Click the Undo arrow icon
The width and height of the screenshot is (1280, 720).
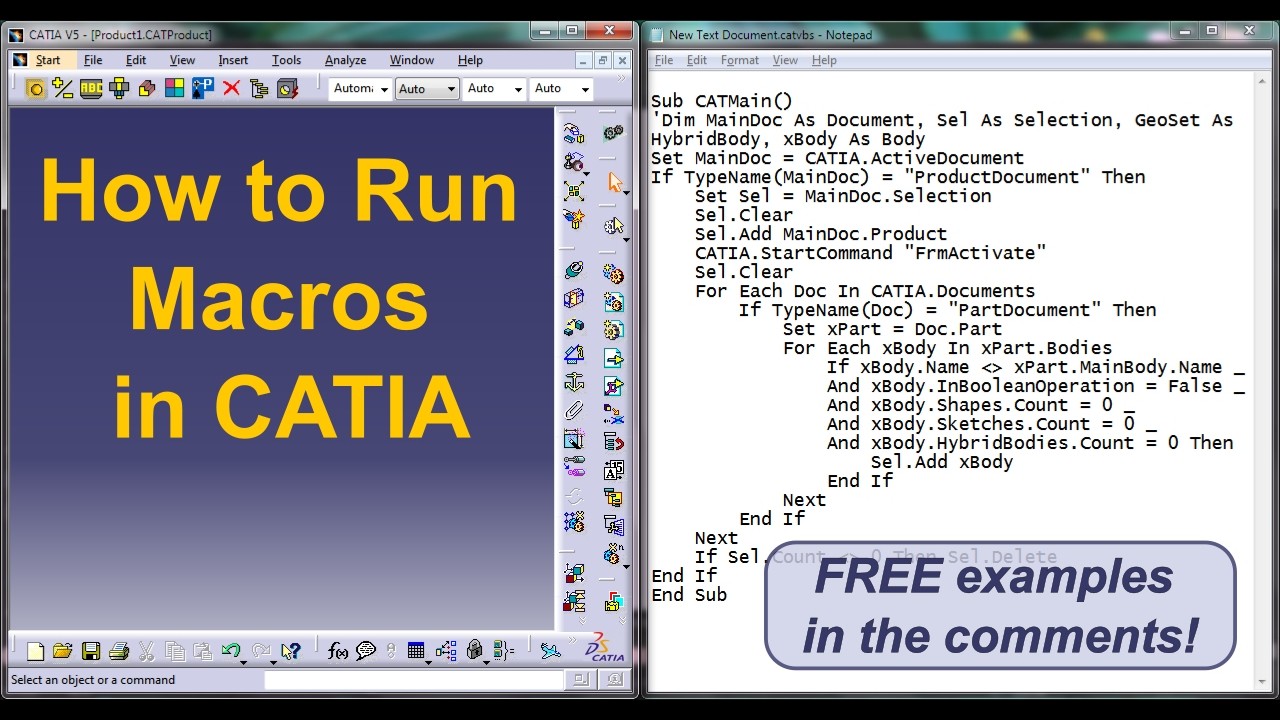click(x=230, y=652)
